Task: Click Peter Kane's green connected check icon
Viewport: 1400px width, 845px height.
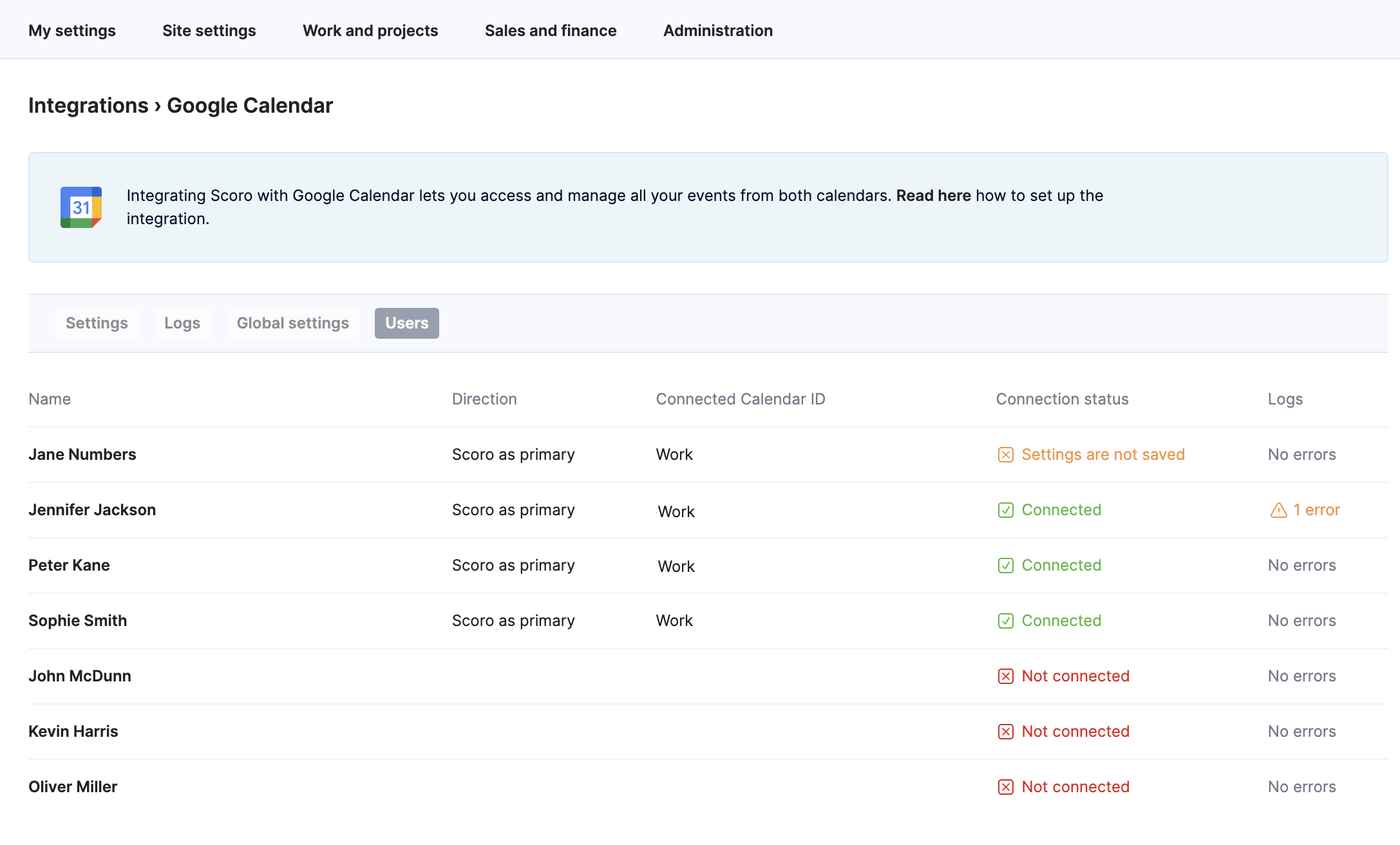Action: tap(1005, 565)
